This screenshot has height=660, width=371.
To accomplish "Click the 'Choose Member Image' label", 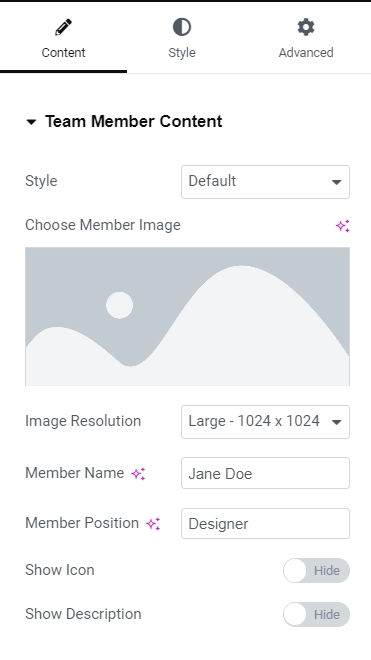I will tap(103, 225).
